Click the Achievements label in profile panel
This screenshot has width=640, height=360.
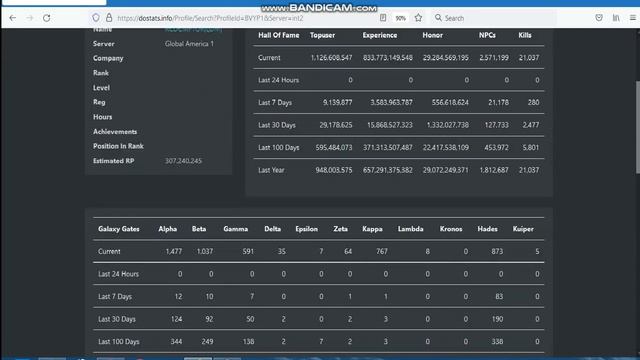coord(115,131)
